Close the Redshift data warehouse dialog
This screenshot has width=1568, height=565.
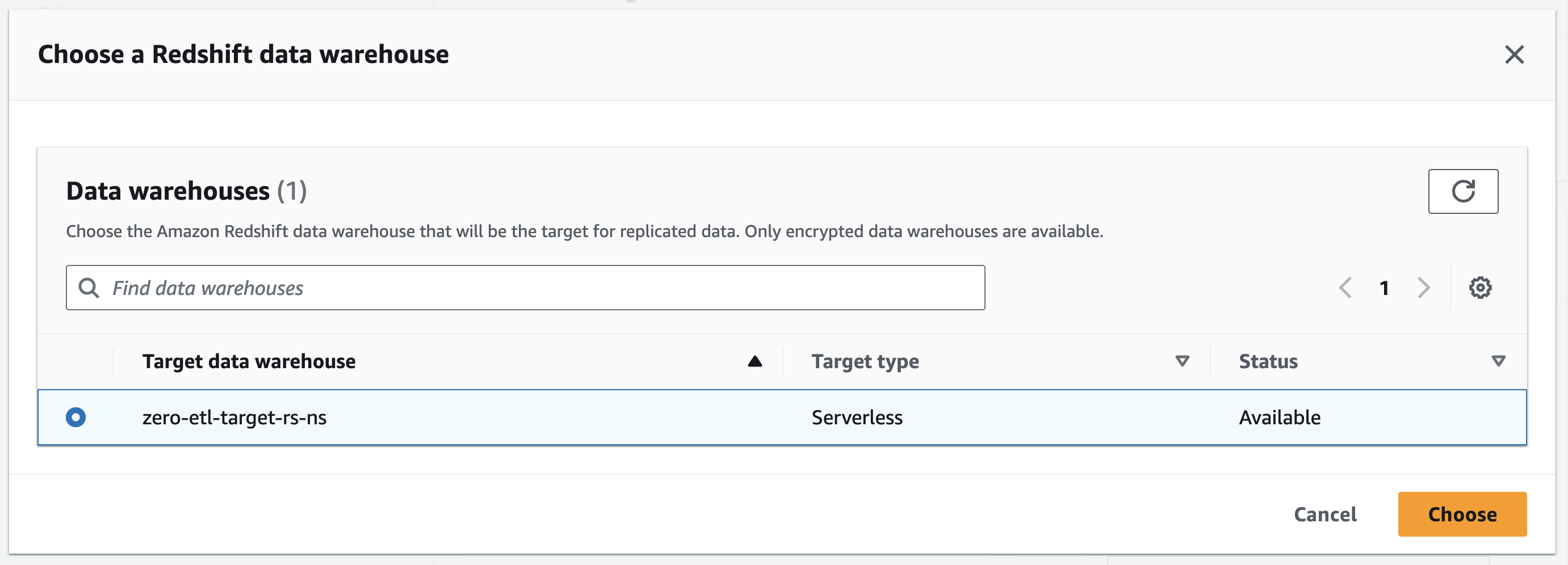(1514, 54)
